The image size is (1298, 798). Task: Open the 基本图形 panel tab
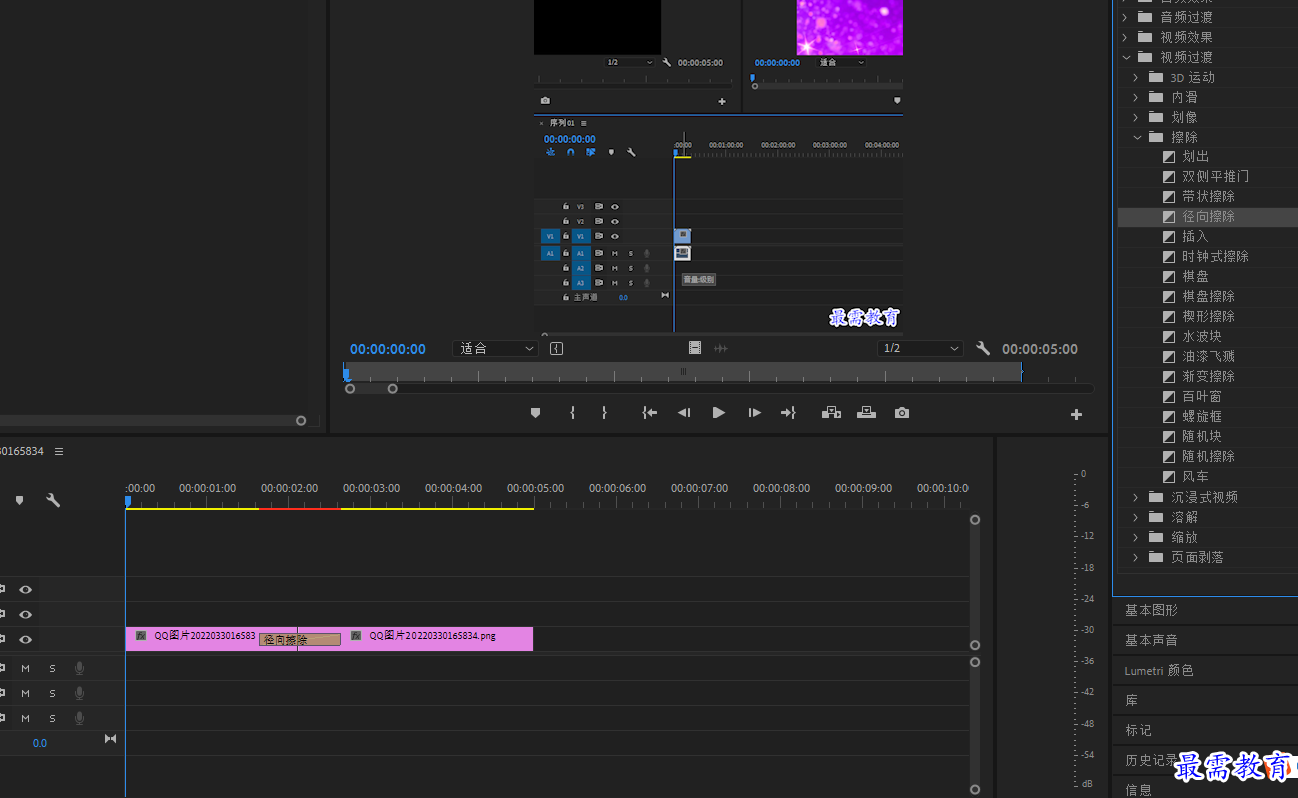pos(1151,610)
